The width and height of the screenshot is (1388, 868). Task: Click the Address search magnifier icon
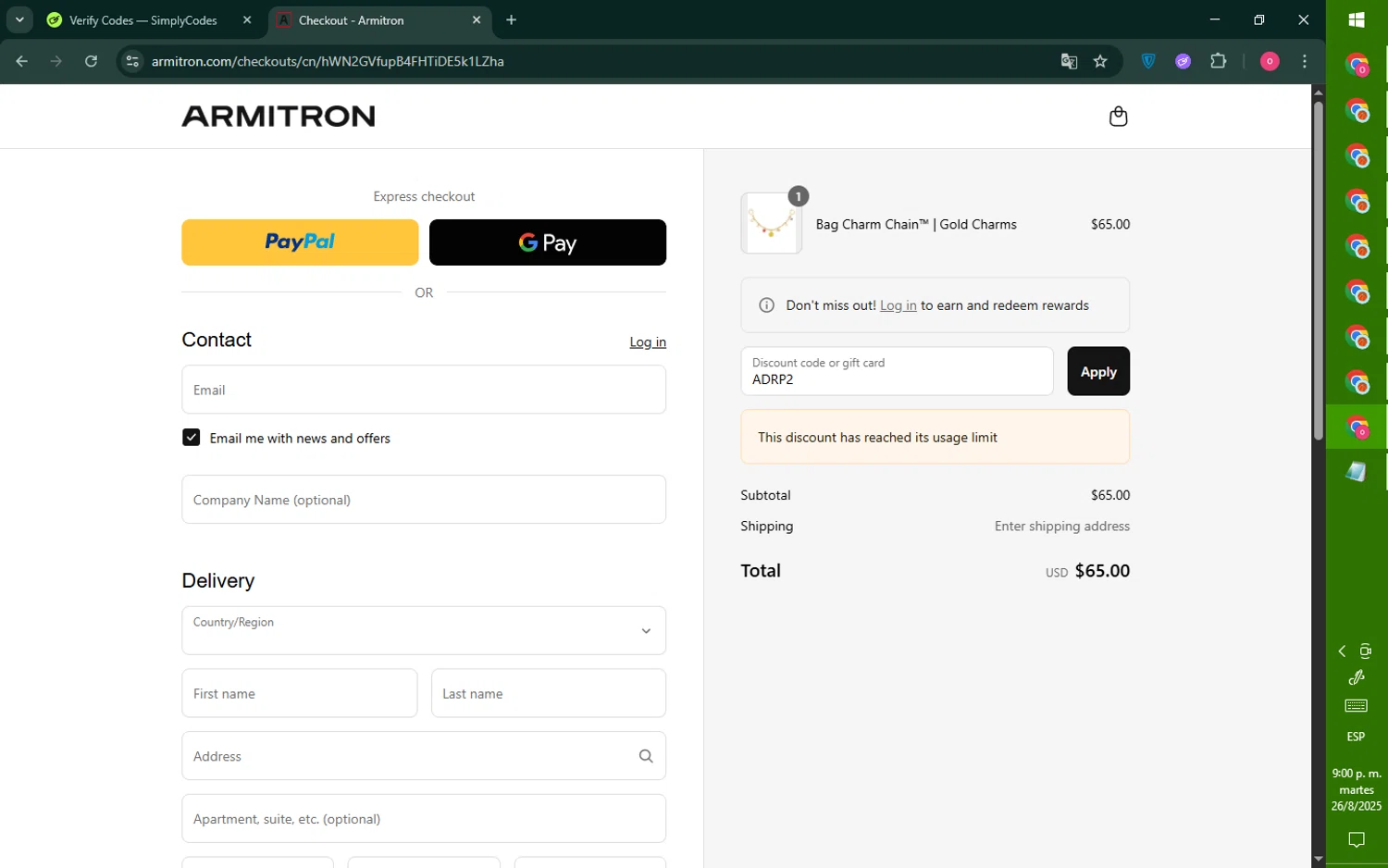pyautogui.click(x=646, y=756)
